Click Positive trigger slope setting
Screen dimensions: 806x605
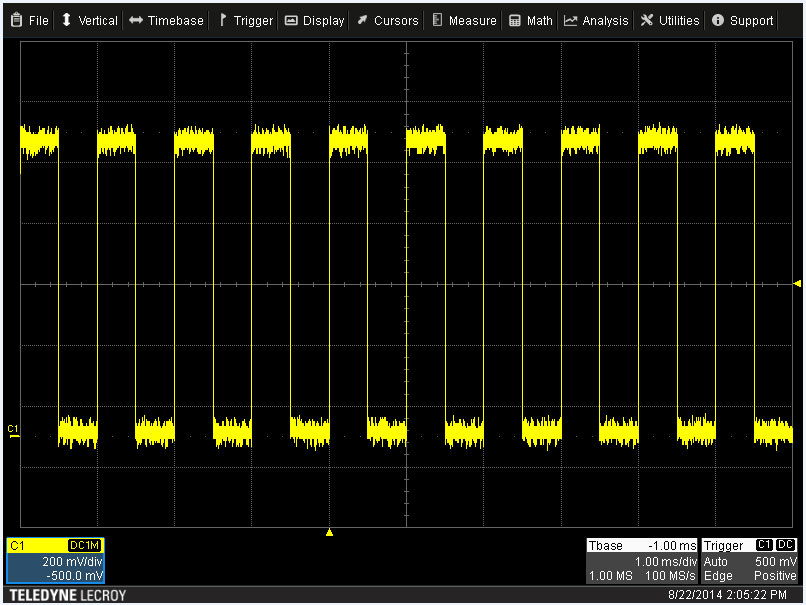click(775, 576)
